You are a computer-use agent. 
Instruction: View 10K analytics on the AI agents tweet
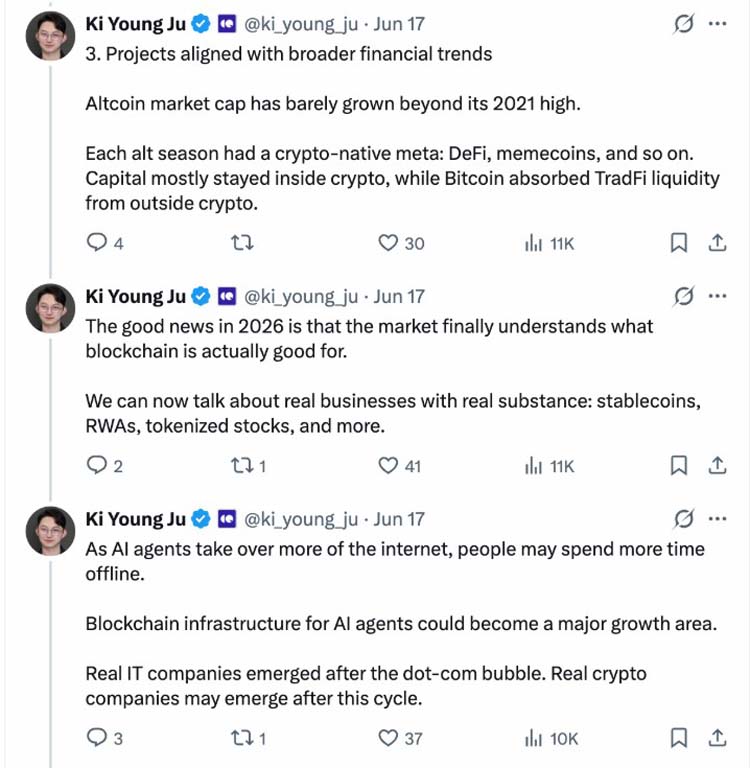pyautogui.click(x=551, y=738)
